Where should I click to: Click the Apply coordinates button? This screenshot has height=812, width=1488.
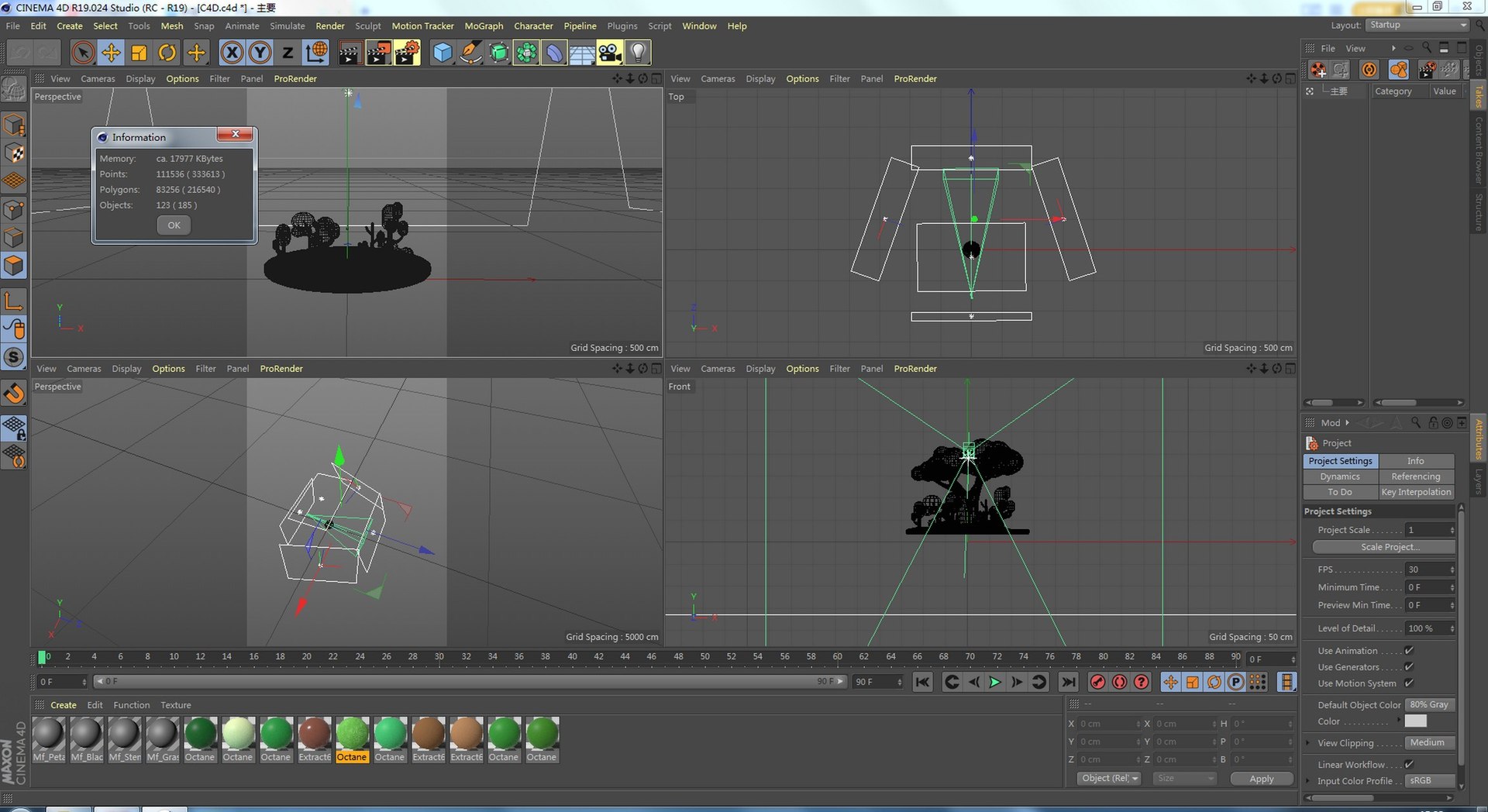(1261, 779)
